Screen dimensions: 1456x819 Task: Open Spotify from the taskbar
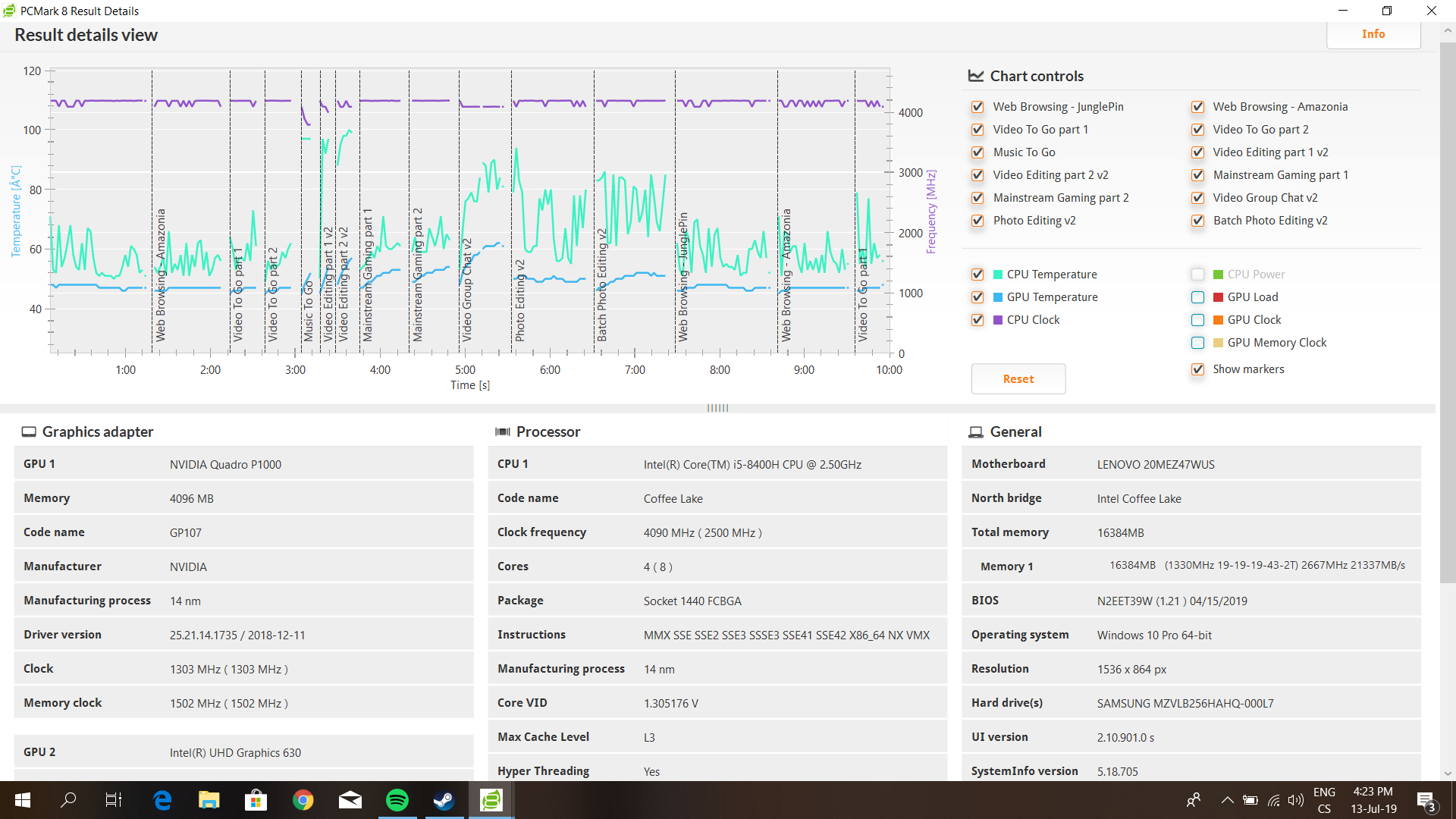coord(397,800)
